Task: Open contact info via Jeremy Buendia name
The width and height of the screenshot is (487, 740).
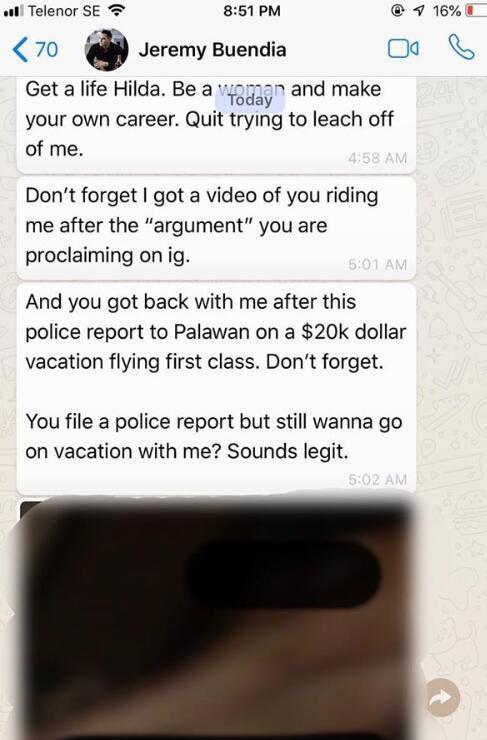Action: pos(212,50)
